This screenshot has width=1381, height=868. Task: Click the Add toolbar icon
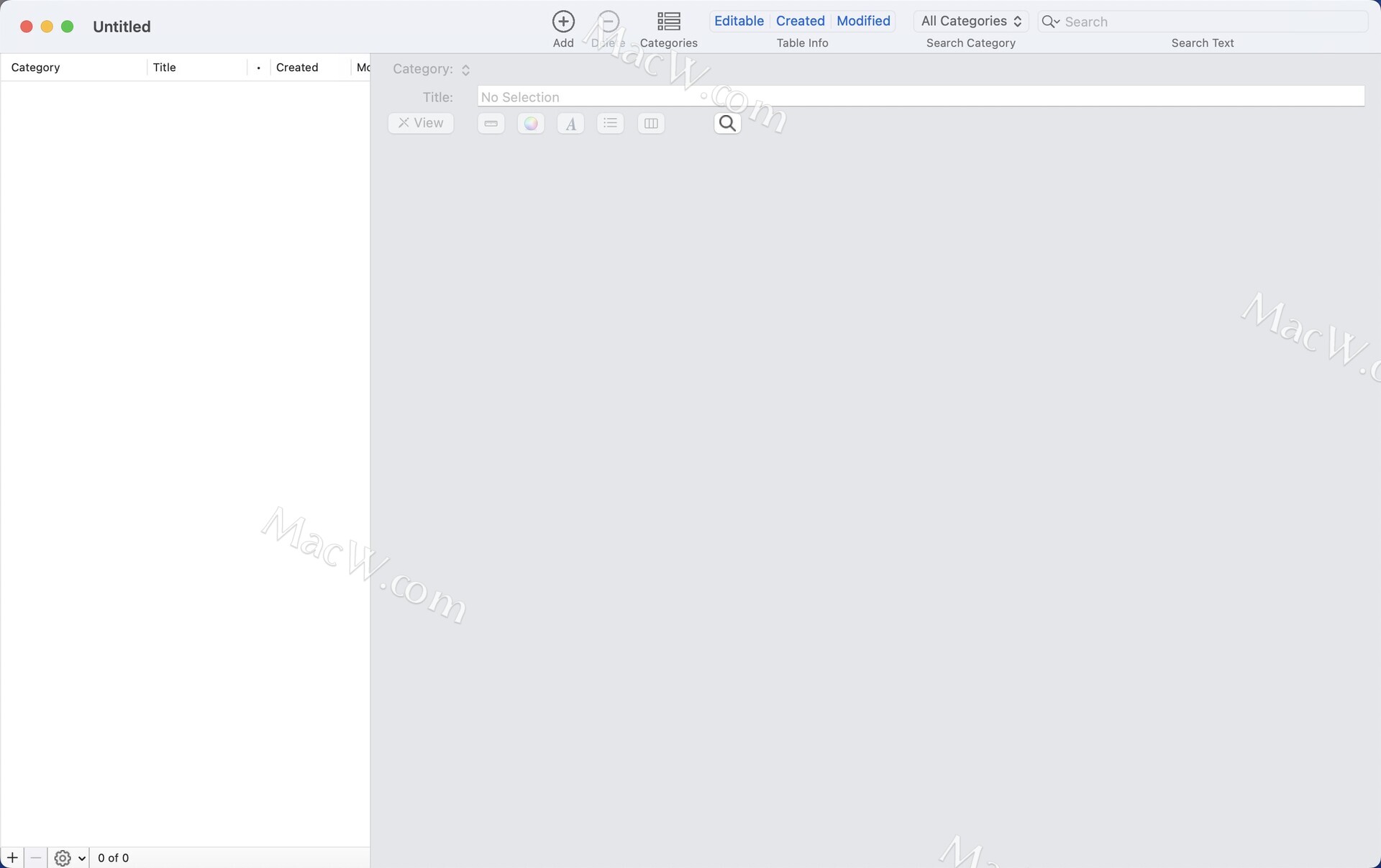click(563, 22)
